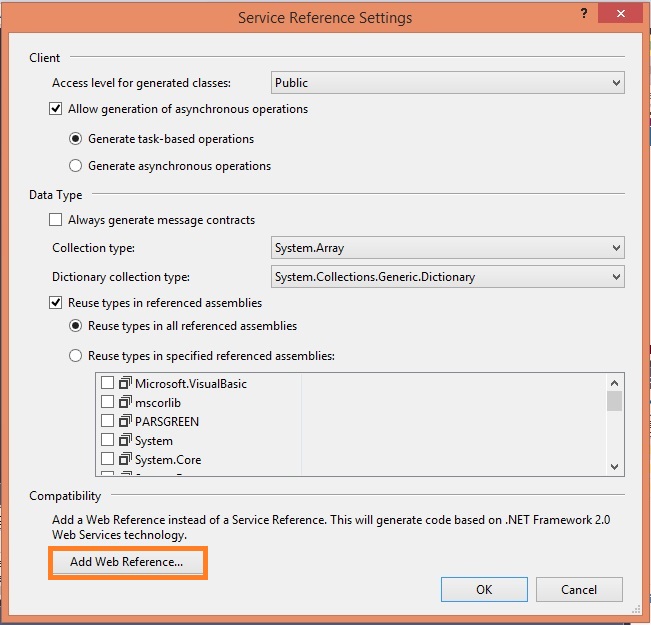Click the assembly icon beside Microsoft.VisualBasic
651x625 pixels.
pyautogui.click(x=125, y=383)
